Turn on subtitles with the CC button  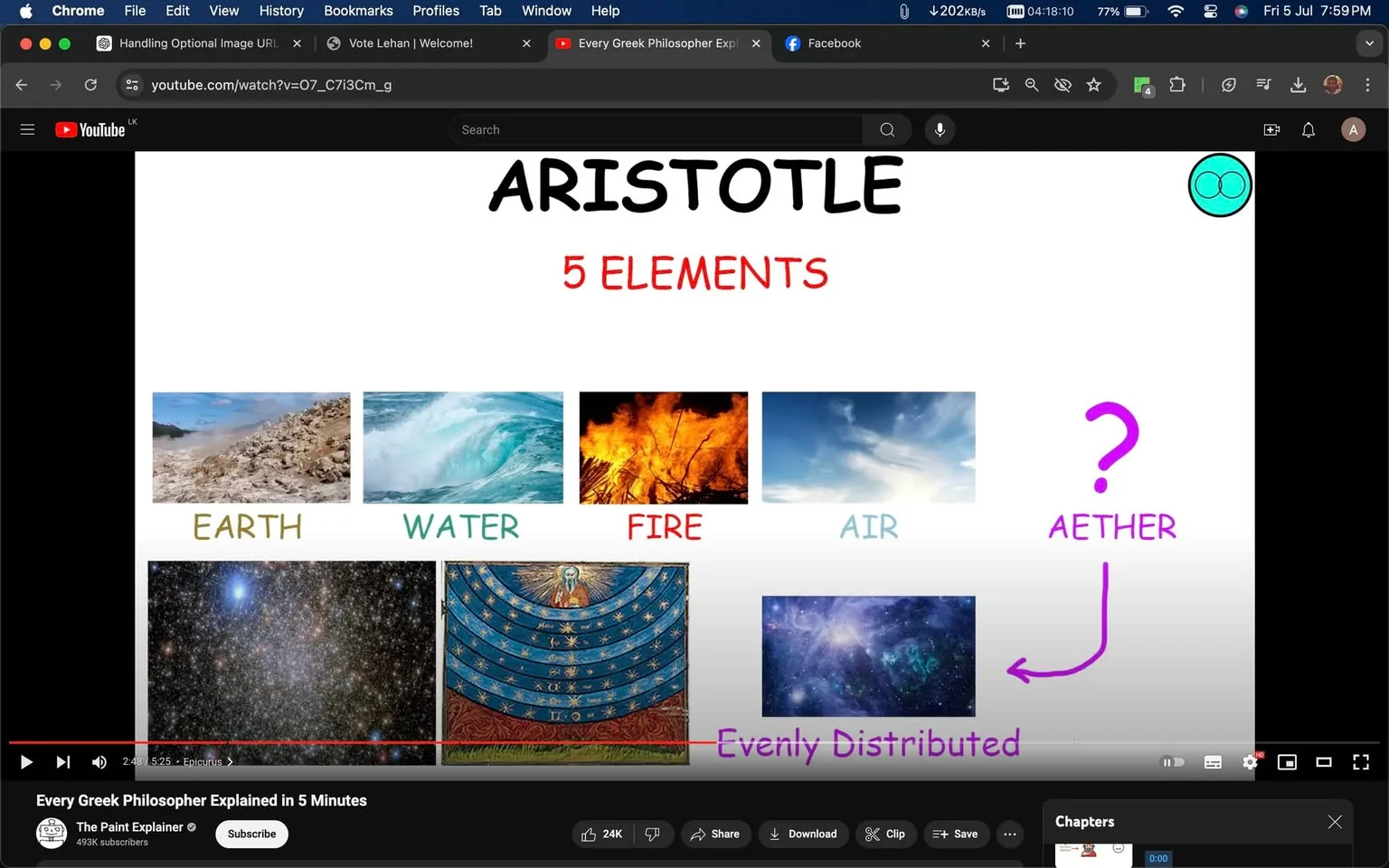click(x=1213, y=762)
